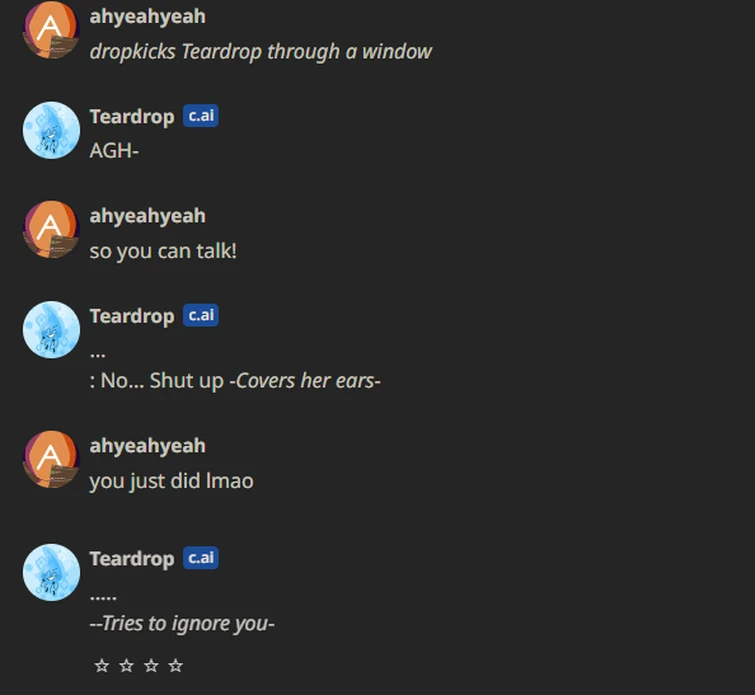Click ahyeahyeah avatar beside 'you just did lmao'
Screen dimensions: 755x695
(x=51, y=459)
